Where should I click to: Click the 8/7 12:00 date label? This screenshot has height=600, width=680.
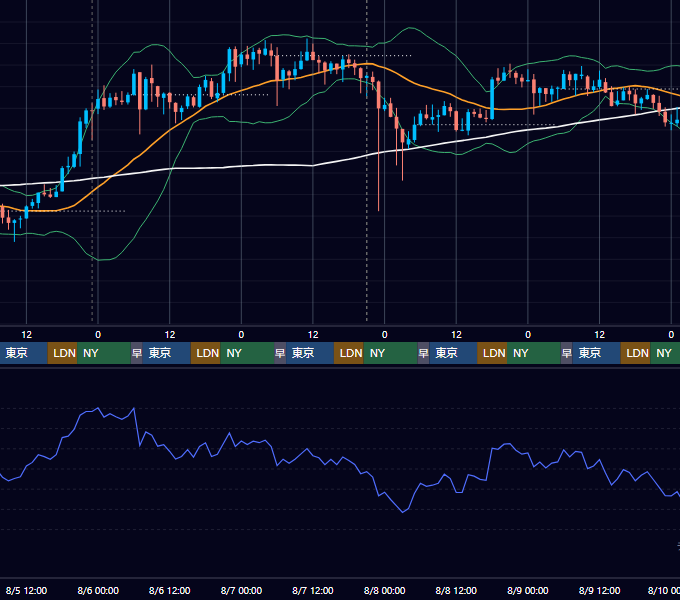click(x=313, y=590)
